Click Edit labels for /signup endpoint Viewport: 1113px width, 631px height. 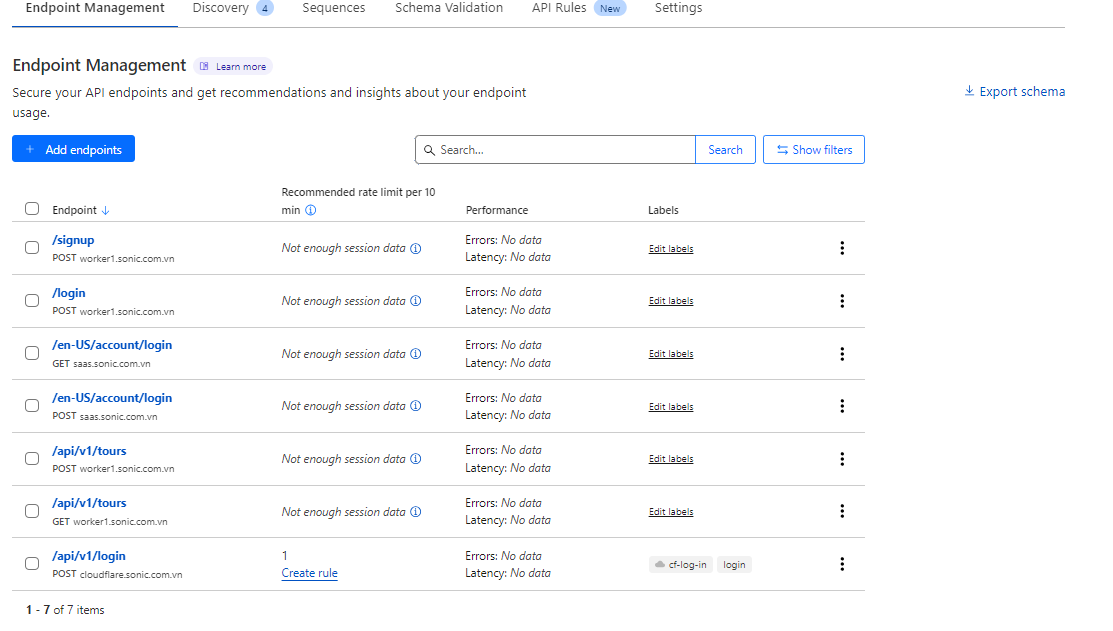coord(670,249)
